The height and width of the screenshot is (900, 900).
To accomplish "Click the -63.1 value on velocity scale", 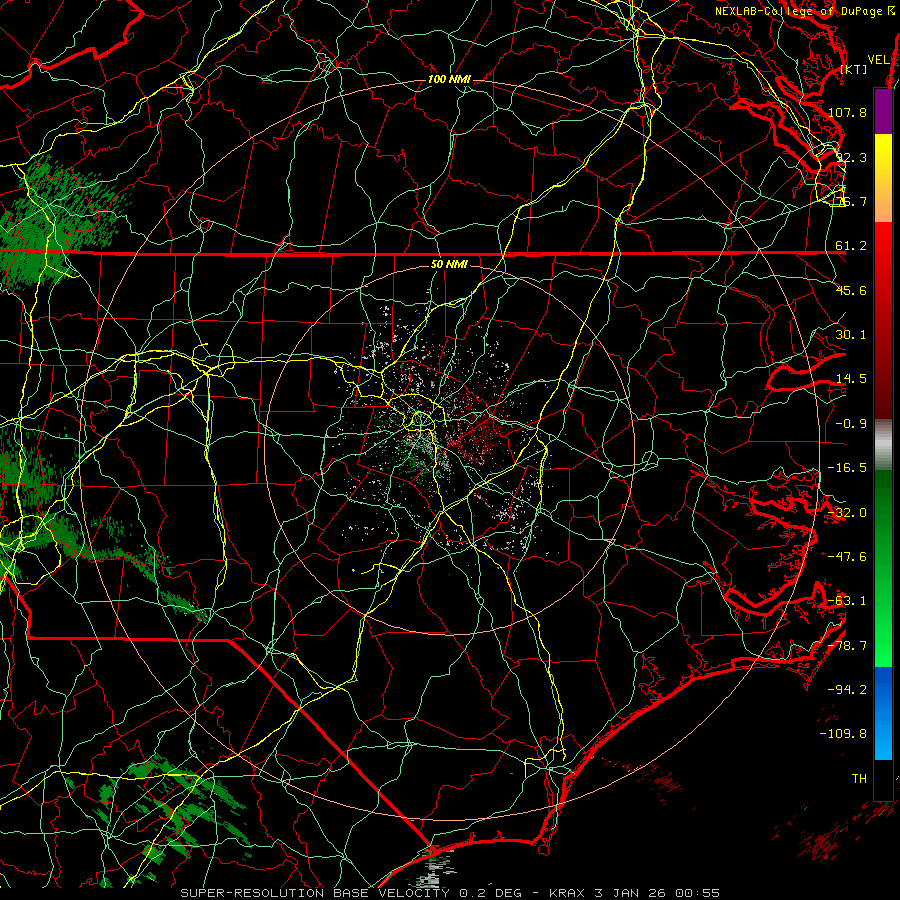I will coord(847,601).
